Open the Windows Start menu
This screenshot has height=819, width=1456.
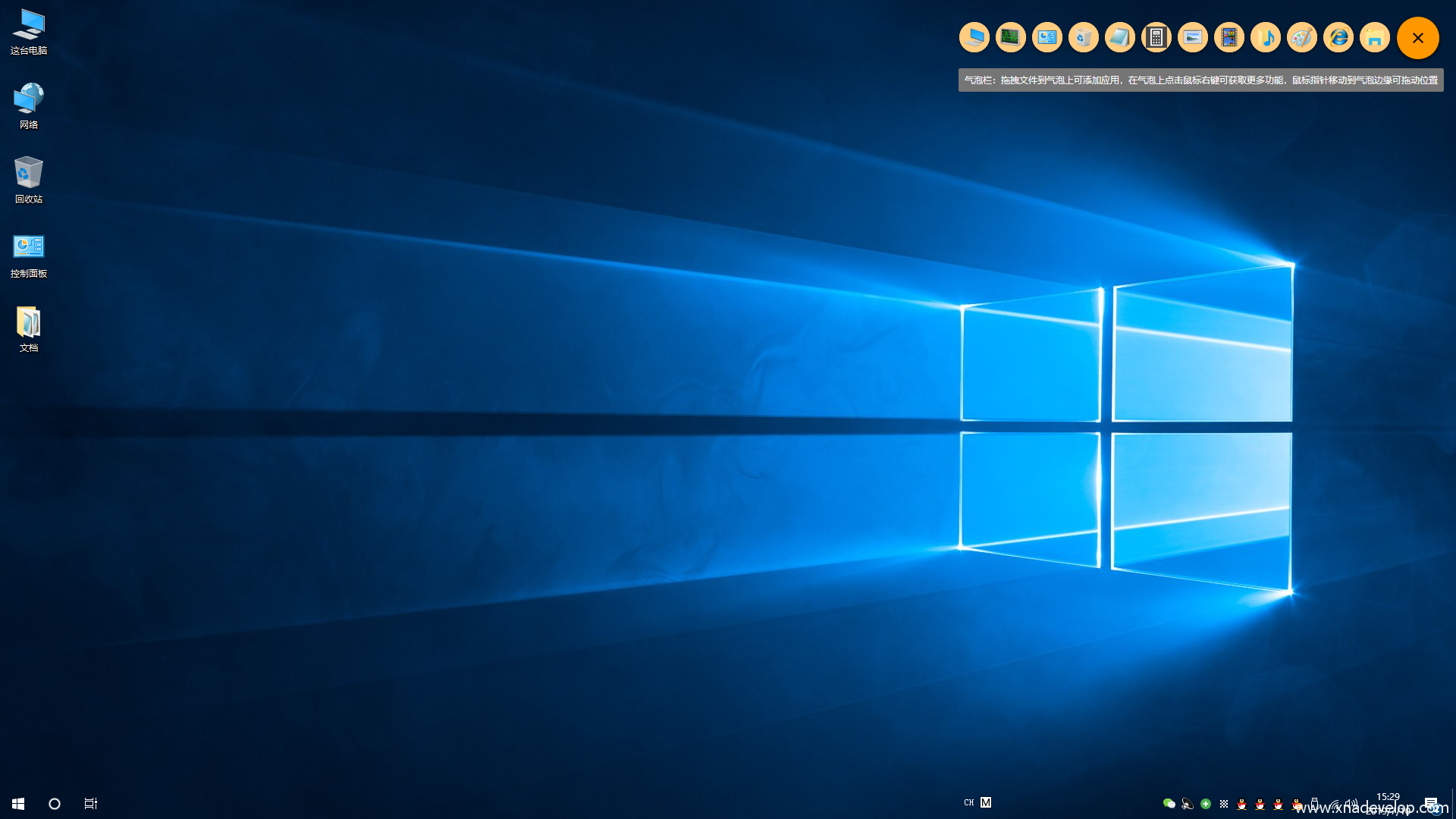[18, 803]
